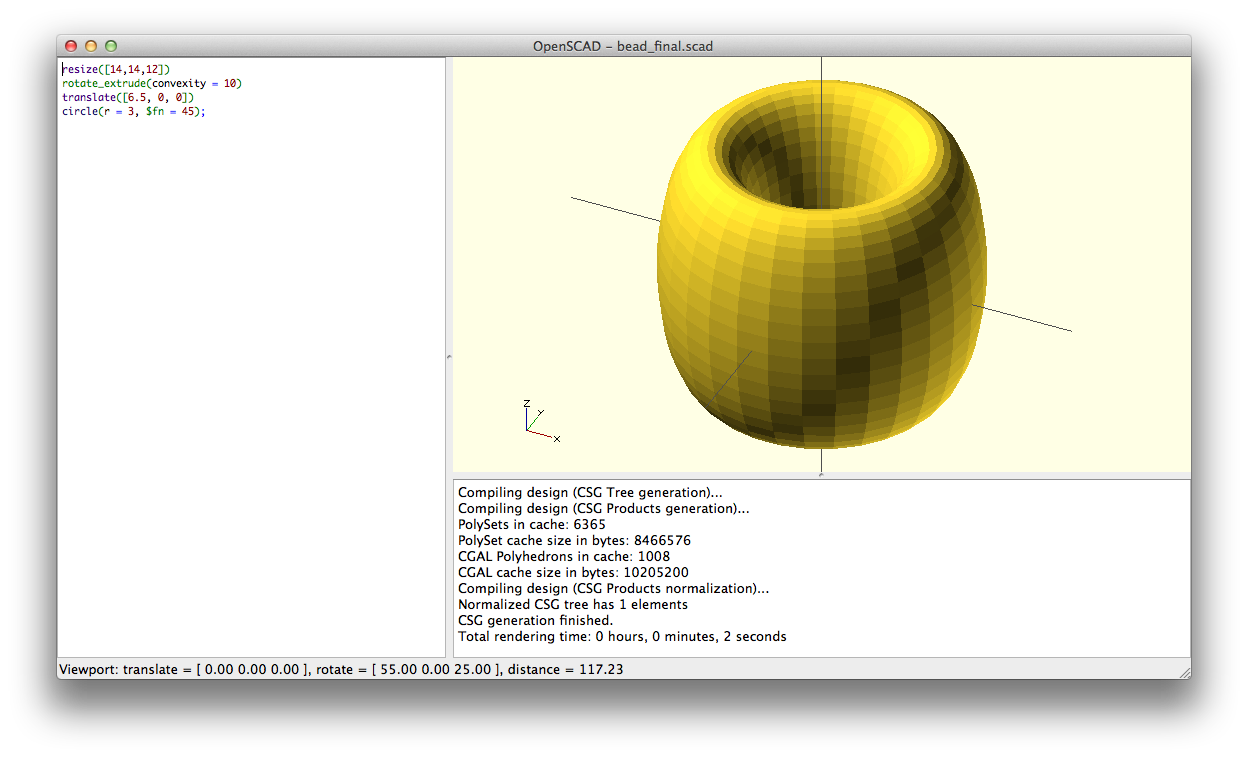
Task: Click the green zoom window button
Action: [111, 46]
